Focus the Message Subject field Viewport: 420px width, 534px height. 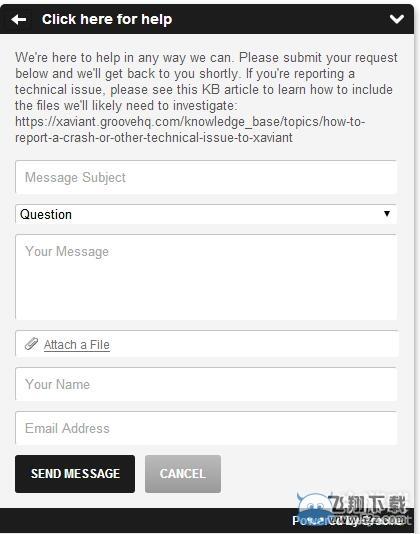tap(206, 177)
